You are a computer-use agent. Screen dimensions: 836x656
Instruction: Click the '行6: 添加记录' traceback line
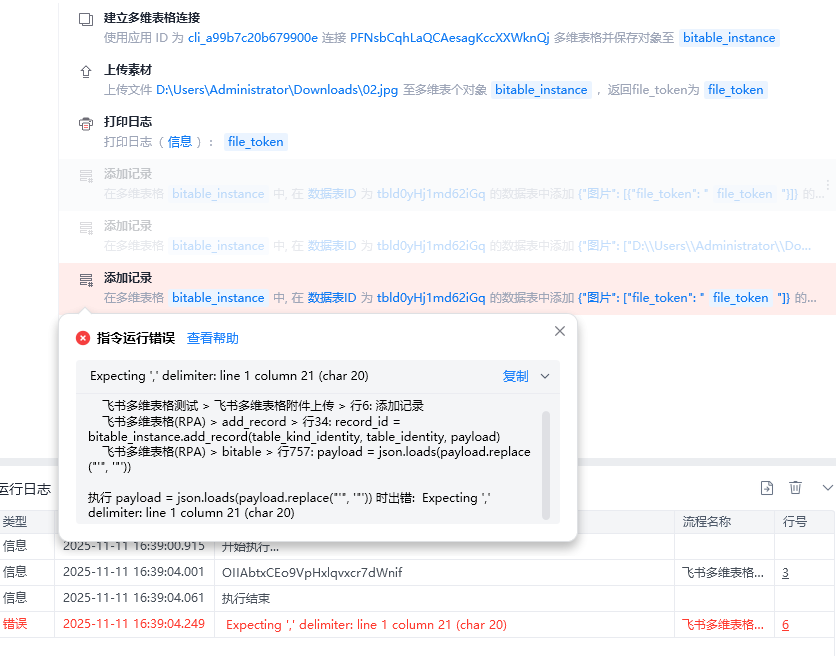click(x=262, y=406)
